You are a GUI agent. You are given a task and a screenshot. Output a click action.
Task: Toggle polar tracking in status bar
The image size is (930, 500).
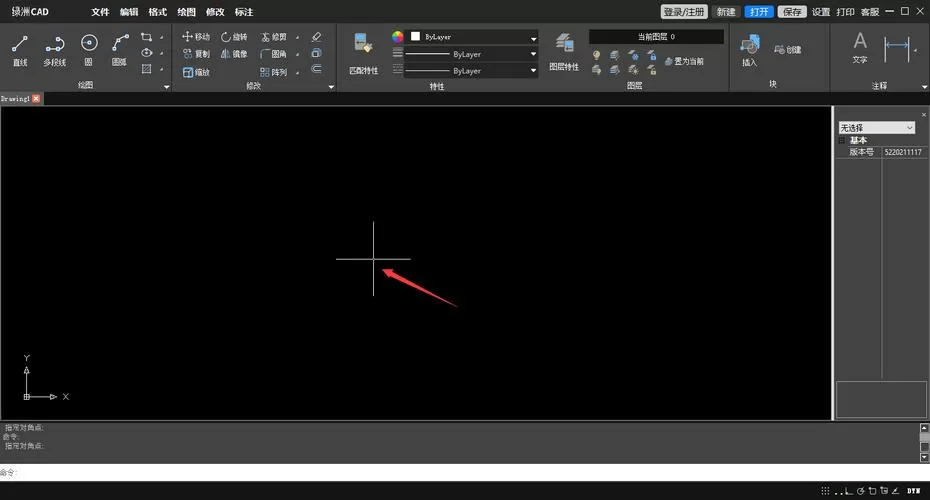click(x=860, y=491)
